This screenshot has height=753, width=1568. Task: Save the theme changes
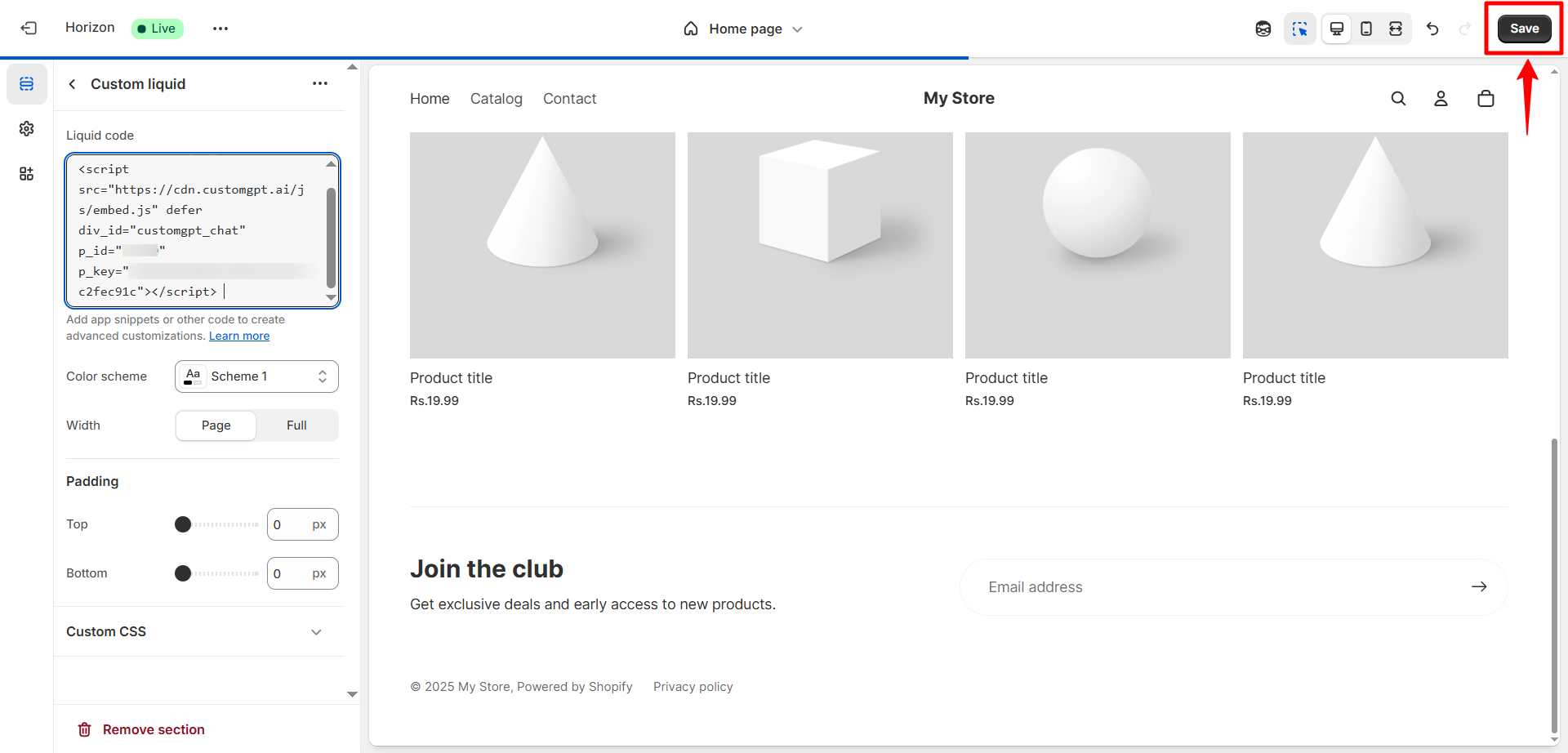point(1524,29)
